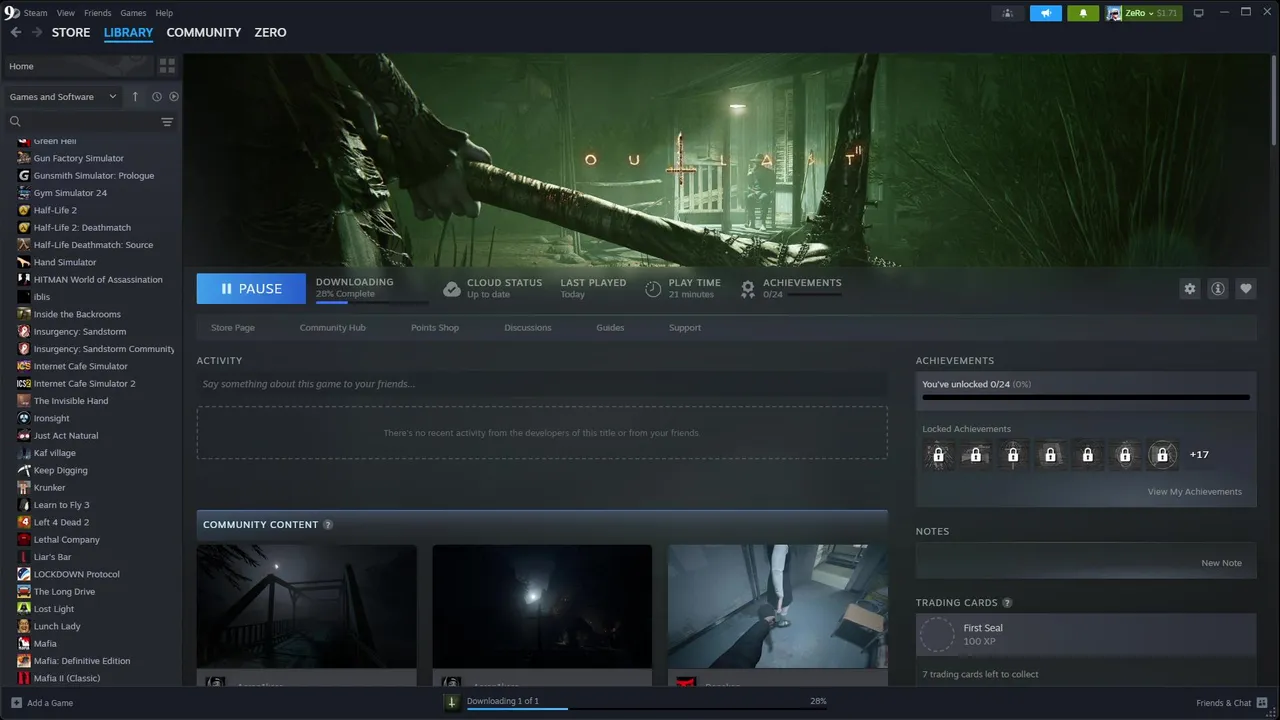The height and width of the screenshot is (720, 1280).
Task: Click the 28% Complete downloading progress bar
Action: 371,302
